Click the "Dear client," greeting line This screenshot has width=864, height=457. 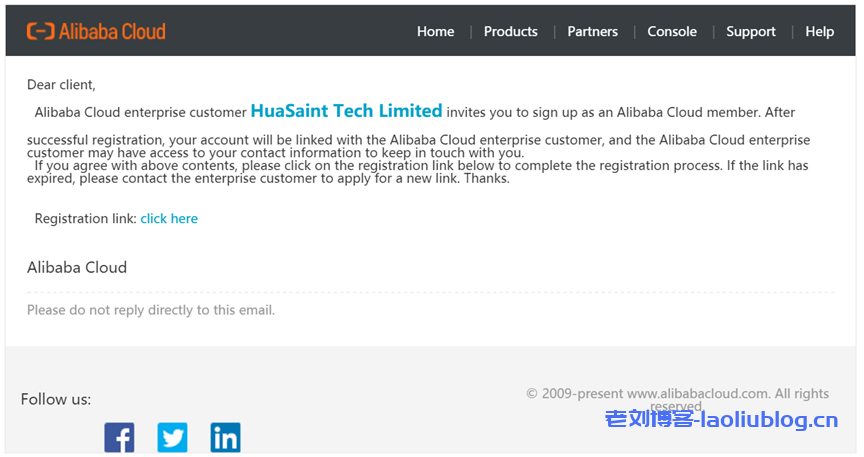pyautogui.click(x=61, y=85)
